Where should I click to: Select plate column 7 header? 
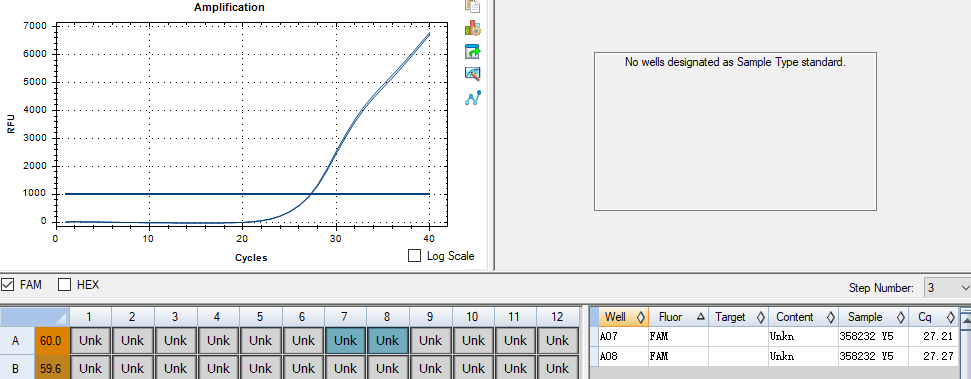coord(345,317)
